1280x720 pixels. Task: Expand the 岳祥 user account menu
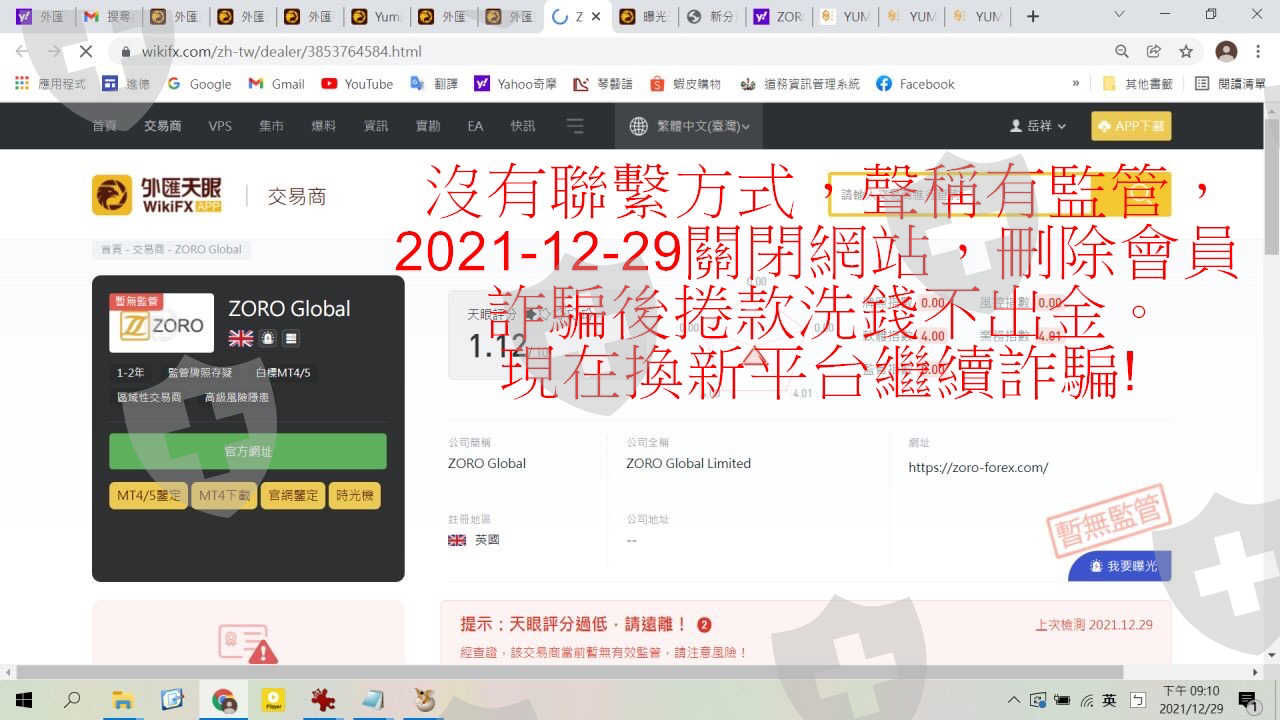[x=1038, y=126]
